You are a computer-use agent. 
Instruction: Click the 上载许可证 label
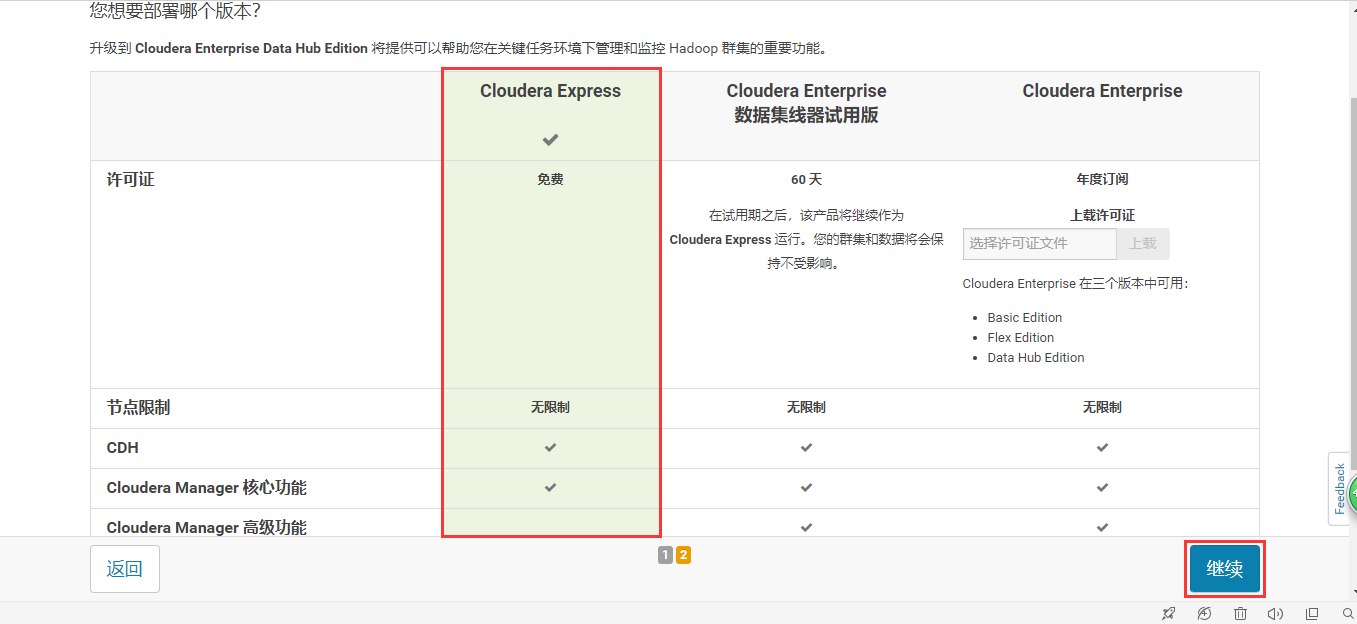point(1102,215)
